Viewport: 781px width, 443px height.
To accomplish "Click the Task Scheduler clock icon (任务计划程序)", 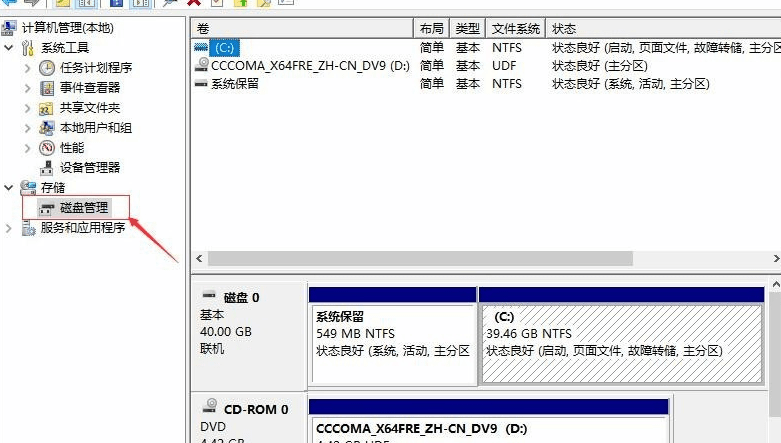I will tap(46, 68).
